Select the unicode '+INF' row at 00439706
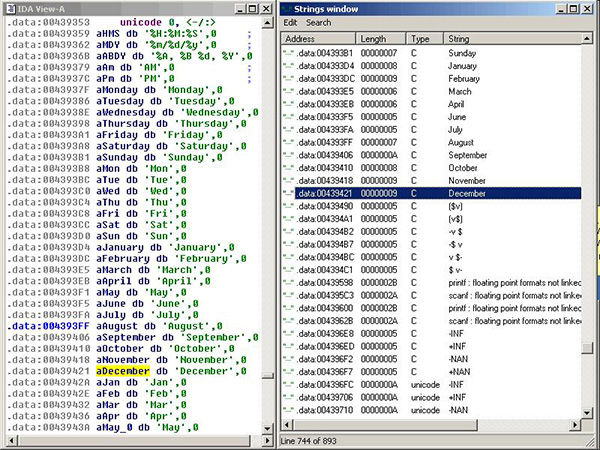The width and height of the screenshot is (600, 450). [x=432, y=398]
